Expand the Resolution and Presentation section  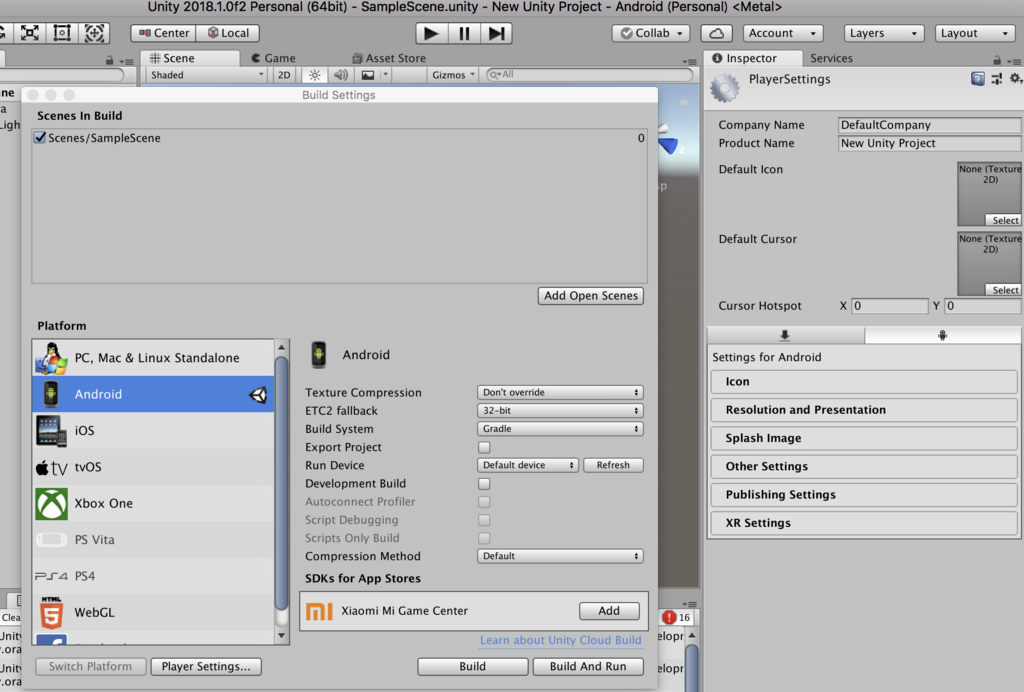click(864, 410)
